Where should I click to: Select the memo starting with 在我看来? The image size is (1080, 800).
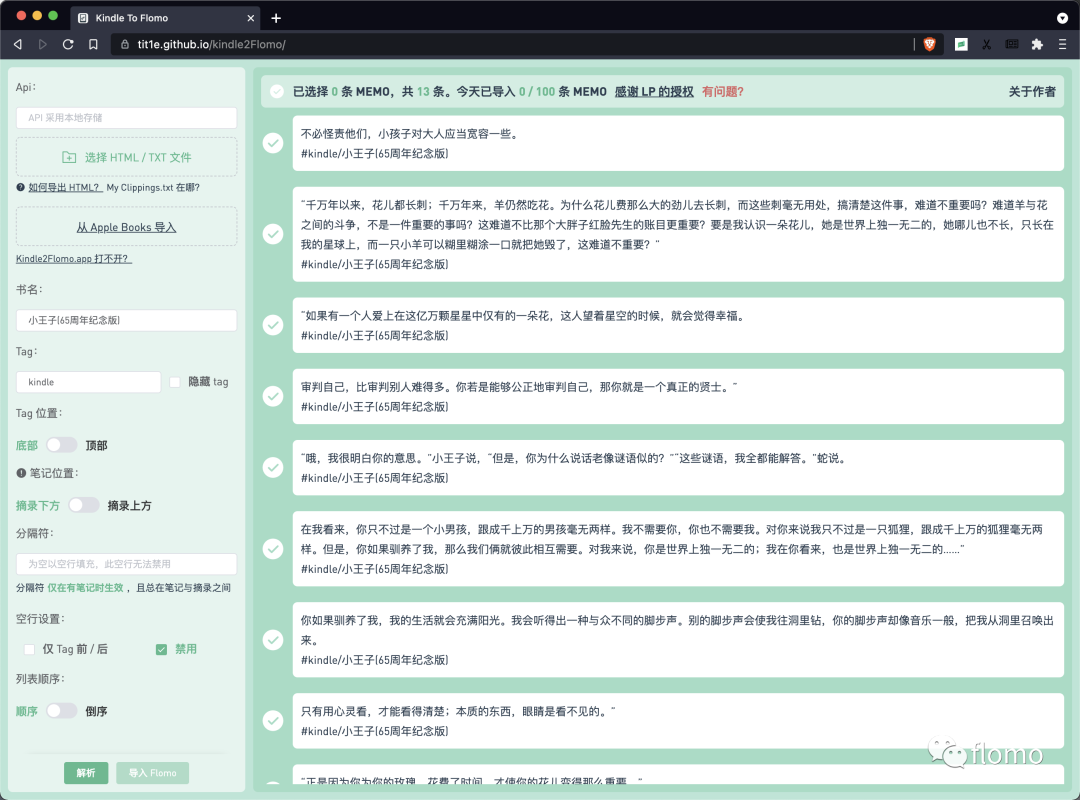pyautogui.click(x=273, y=548)
